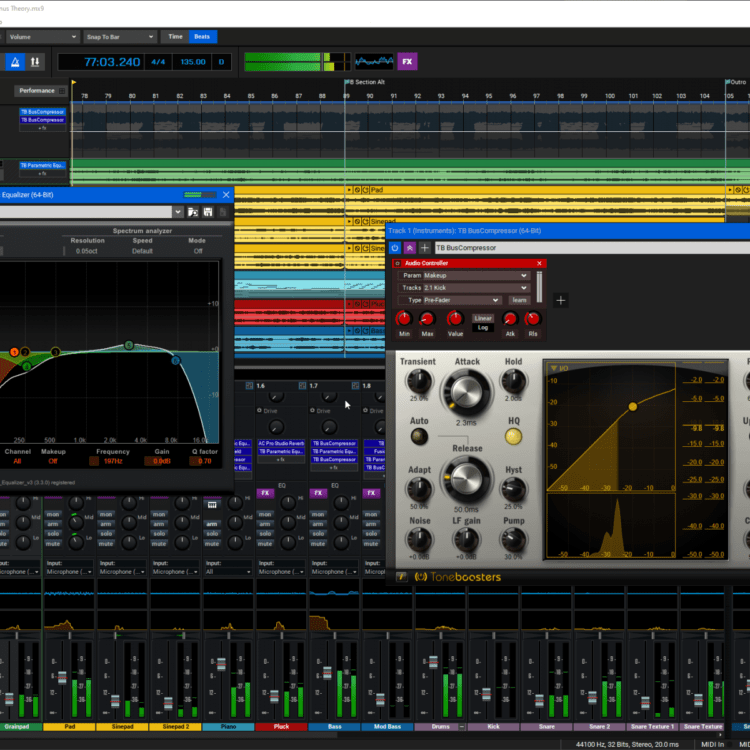Image resolution: width=750 pixels, height=750 pixels.
Task: Select Log mode in the Audio Controller
Action: (483, 328)
